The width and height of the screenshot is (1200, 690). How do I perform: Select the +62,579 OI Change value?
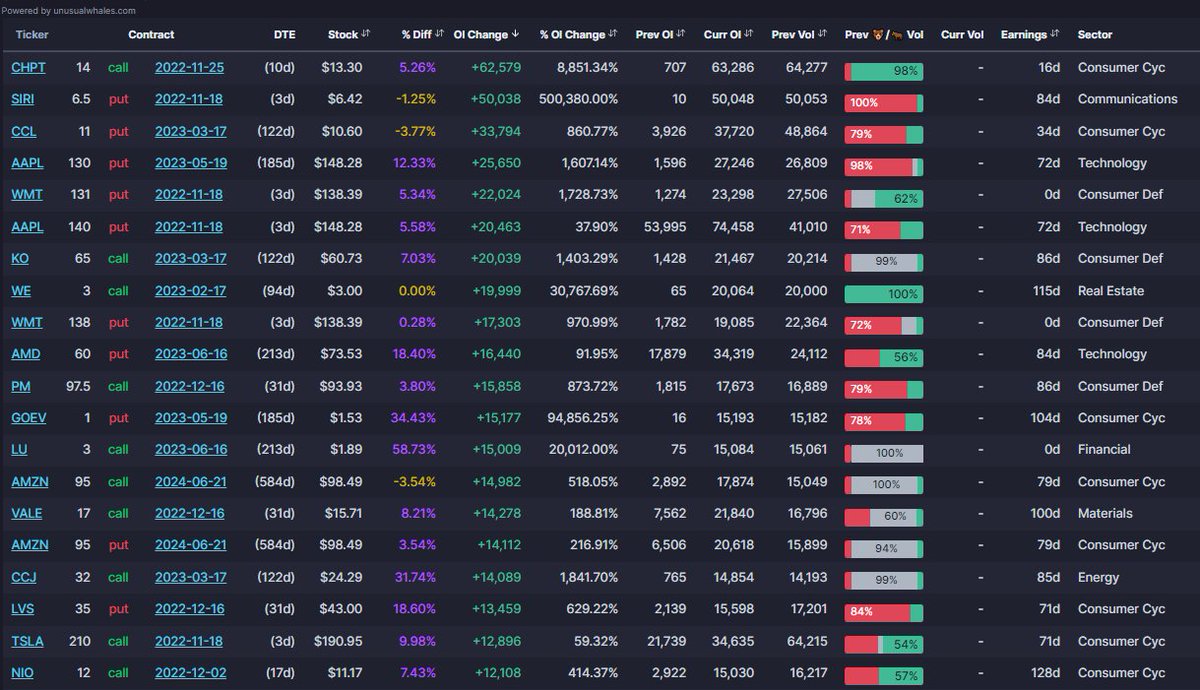point(494,67)
